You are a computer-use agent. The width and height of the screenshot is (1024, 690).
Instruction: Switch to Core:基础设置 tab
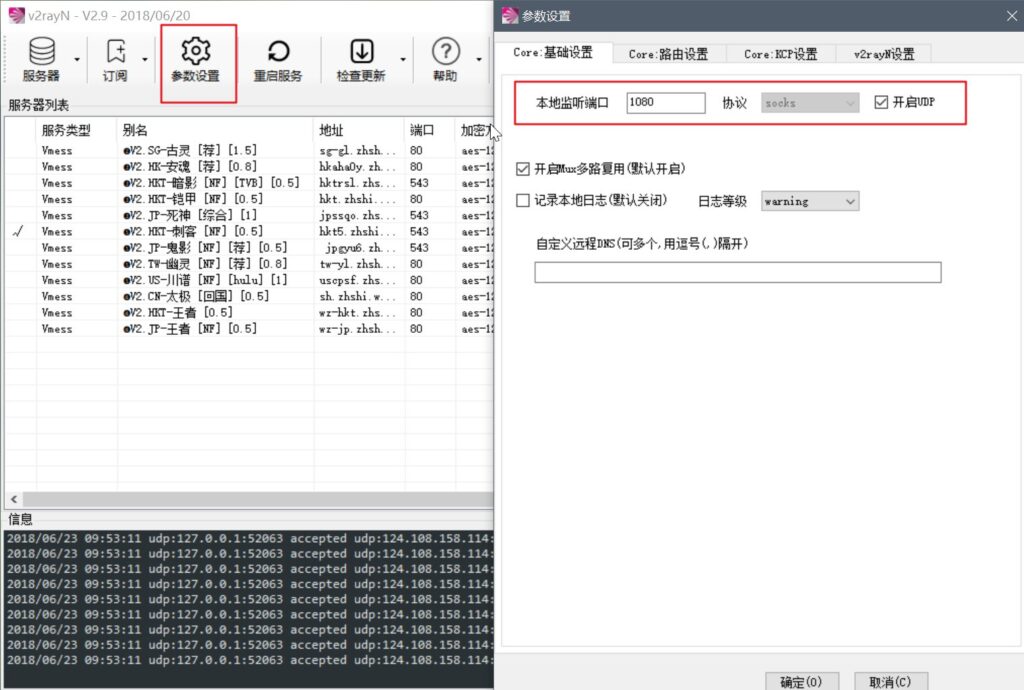[553, 53]
